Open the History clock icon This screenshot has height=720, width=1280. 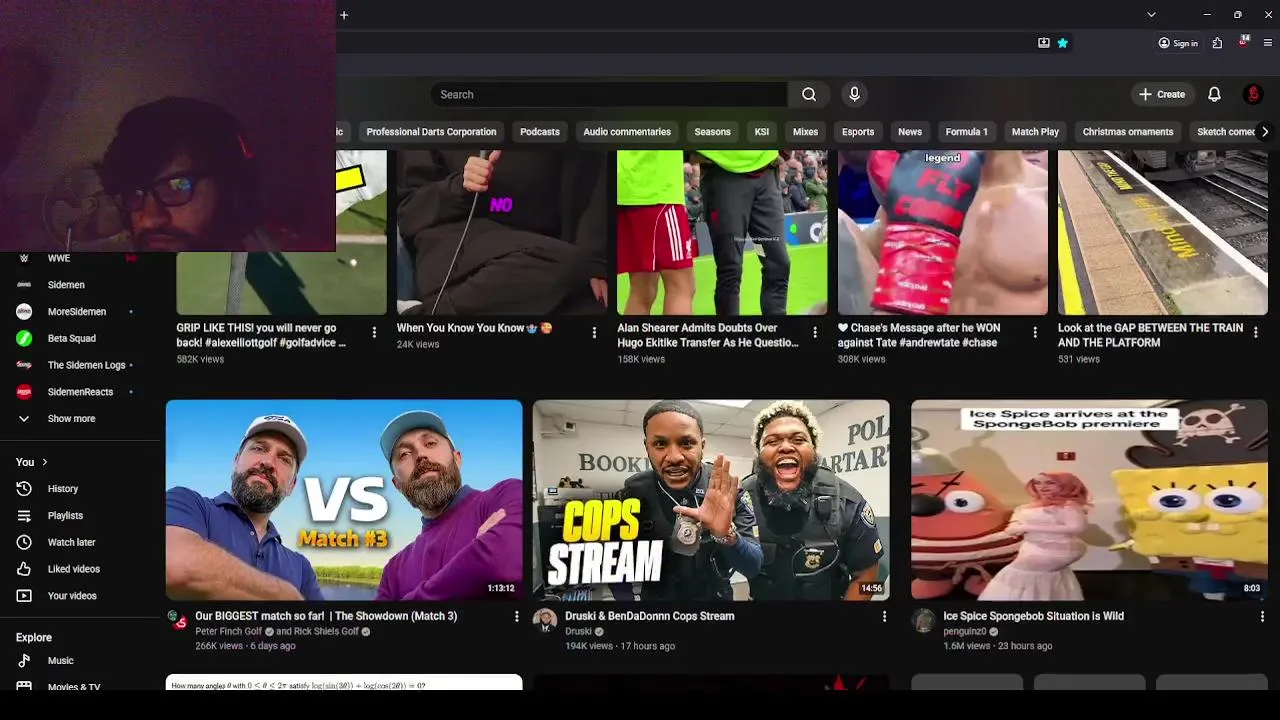[24, 489]
